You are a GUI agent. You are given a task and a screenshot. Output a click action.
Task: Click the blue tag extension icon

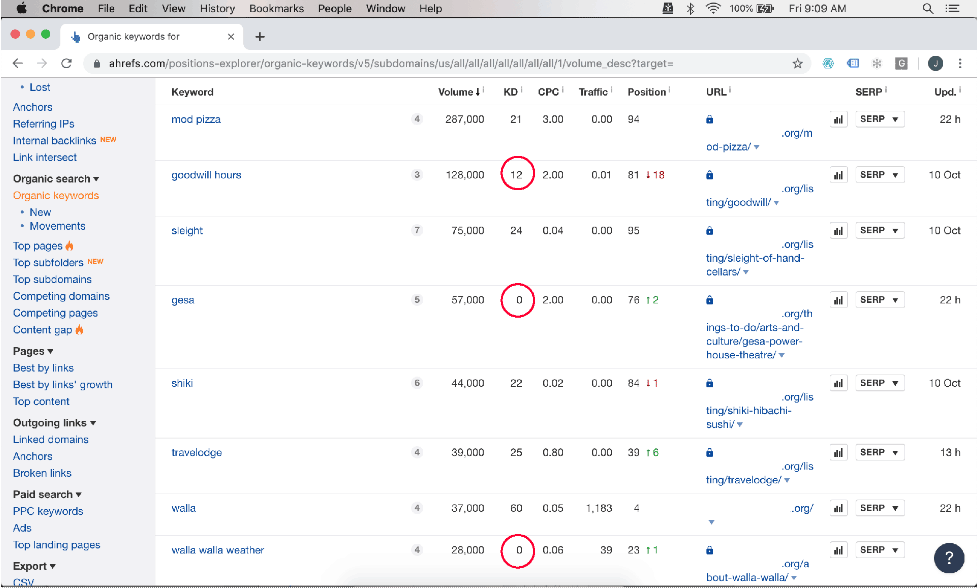pyautogui.click(x=852, y=63)
